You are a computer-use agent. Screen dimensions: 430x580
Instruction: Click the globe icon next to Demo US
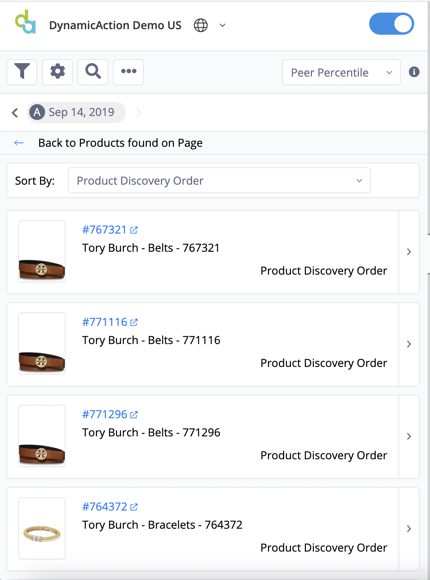pos(201,25)
